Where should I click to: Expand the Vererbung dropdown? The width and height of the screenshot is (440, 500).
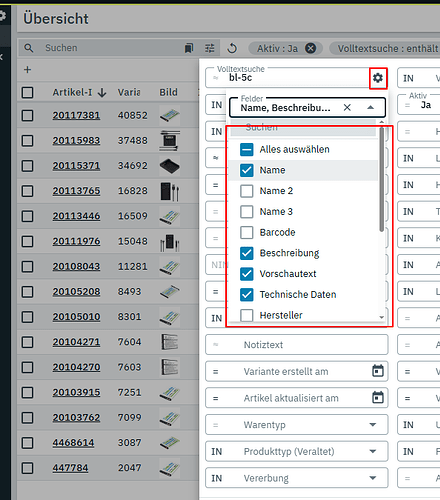click(x=373, y=478)
